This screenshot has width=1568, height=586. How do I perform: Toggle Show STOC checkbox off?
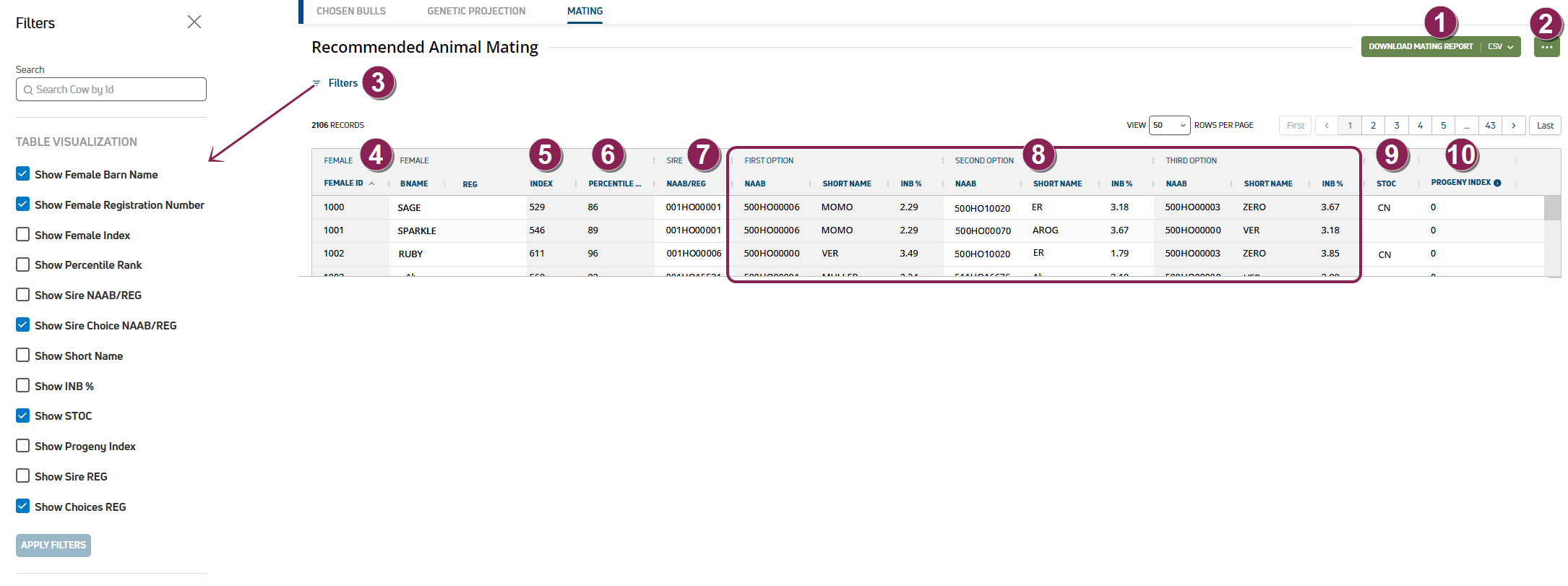point(23,415)
